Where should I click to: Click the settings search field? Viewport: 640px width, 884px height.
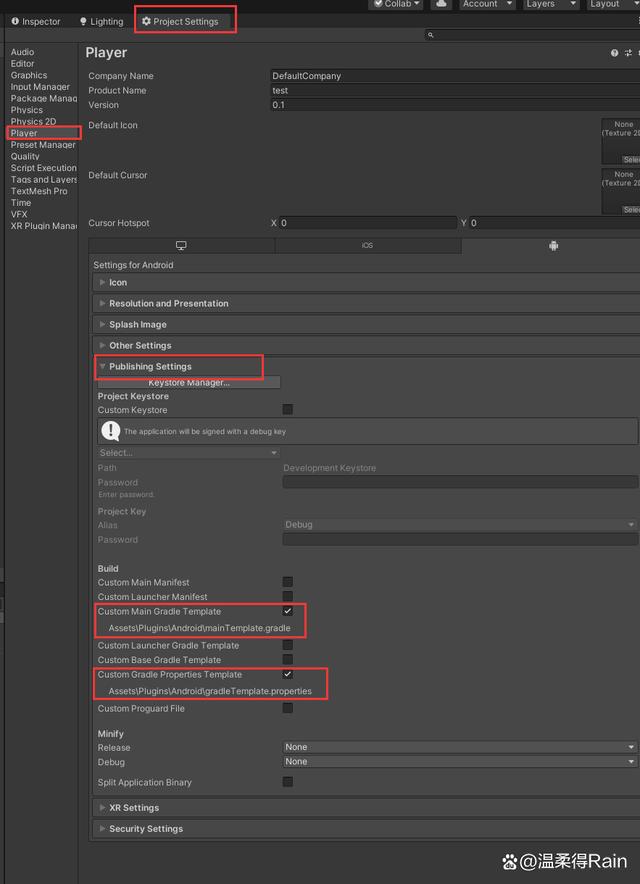coord(533,35)
